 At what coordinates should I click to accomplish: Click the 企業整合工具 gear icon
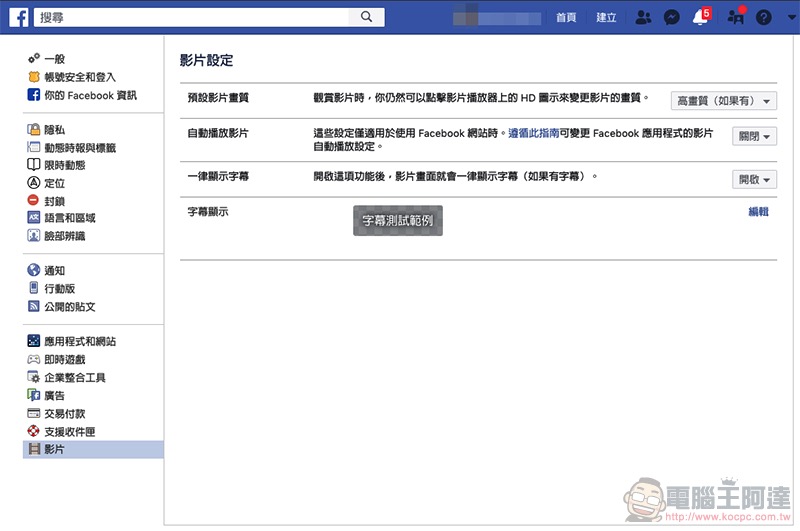(34, 376)
